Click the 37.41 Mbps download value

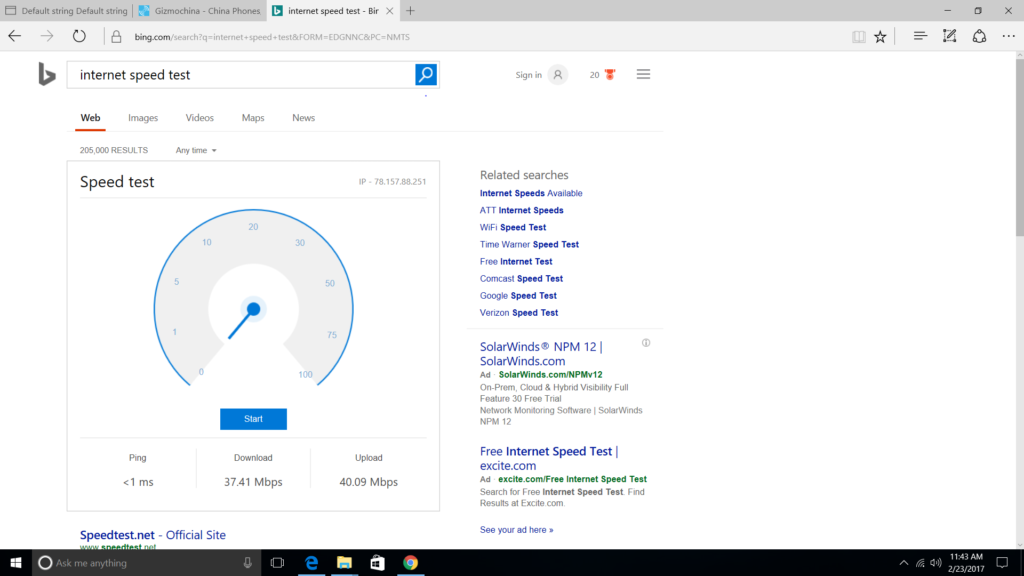point(253,482)
